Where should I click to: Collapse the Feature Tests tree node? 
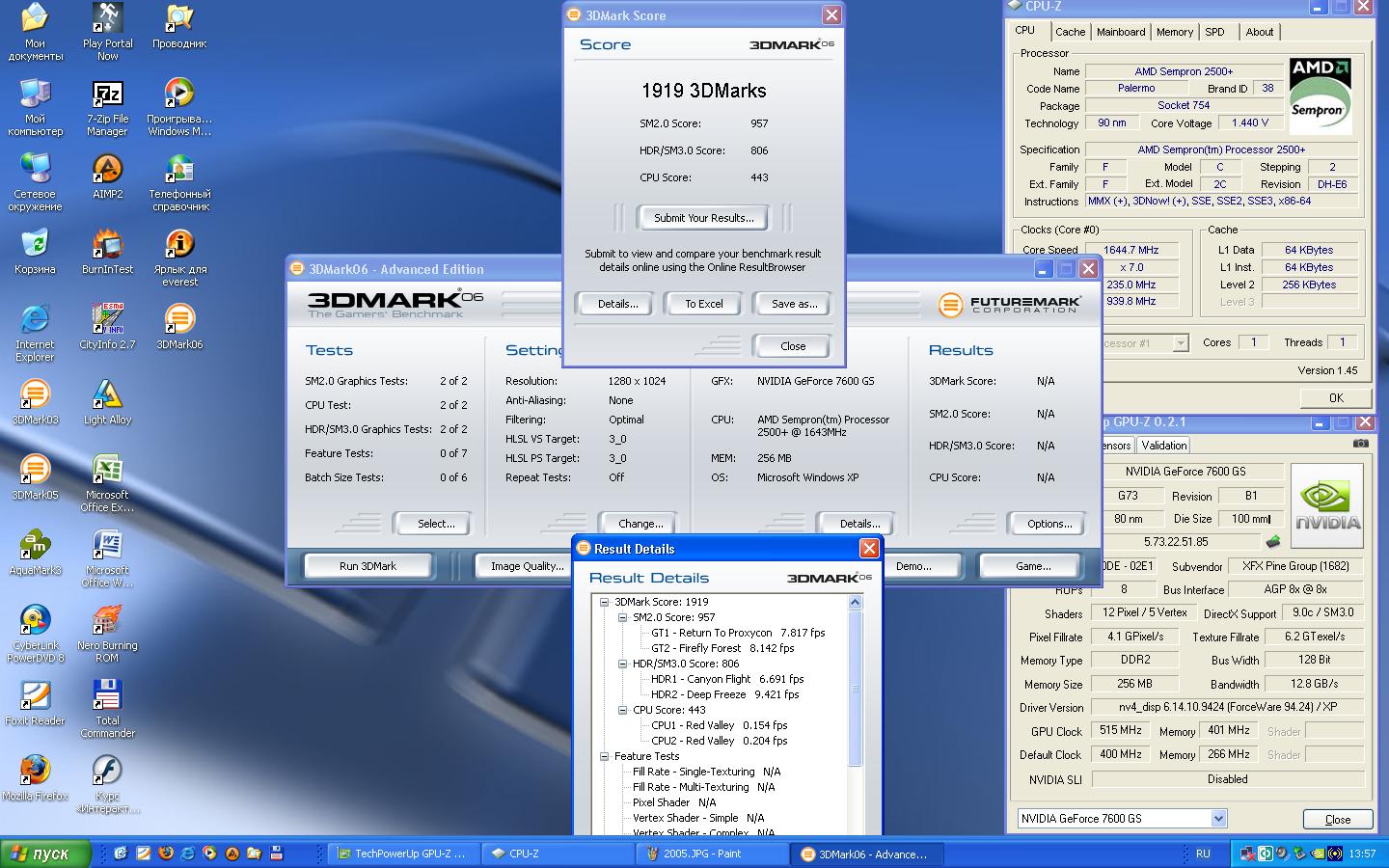coord(605,756)
